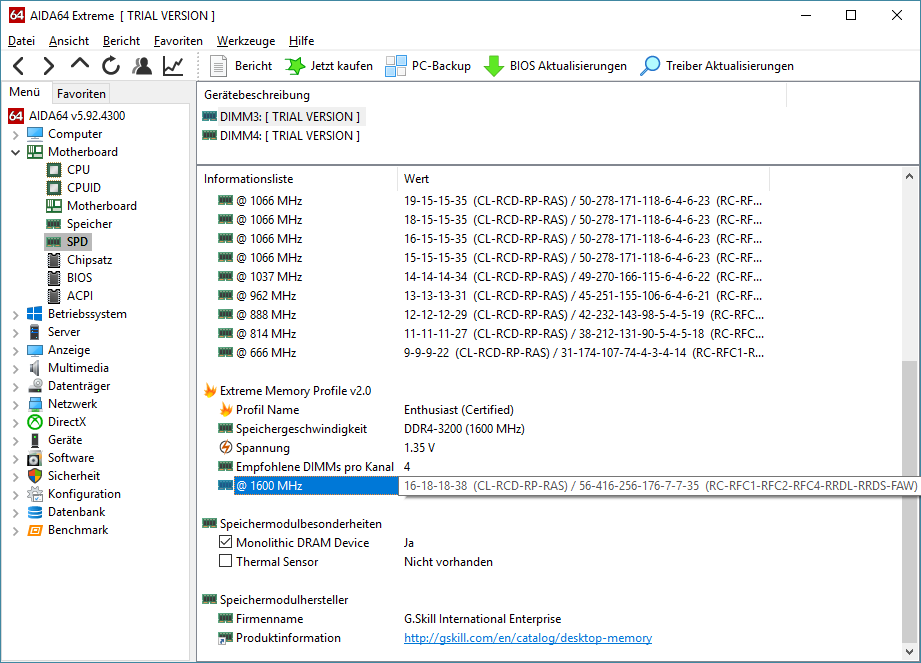Viewport: 921px width, 663px height.
Task: Click the Extreme Memory Profile v2.0 flame icon
Action: pos(210,391)
